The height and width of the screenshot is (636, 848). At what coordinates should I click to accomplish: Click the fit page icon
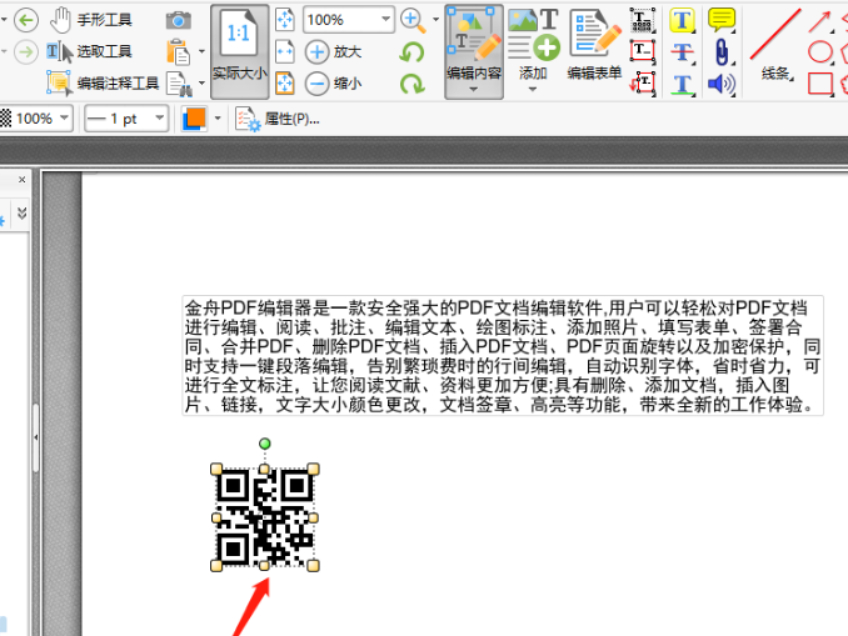(x=285, y=20)
